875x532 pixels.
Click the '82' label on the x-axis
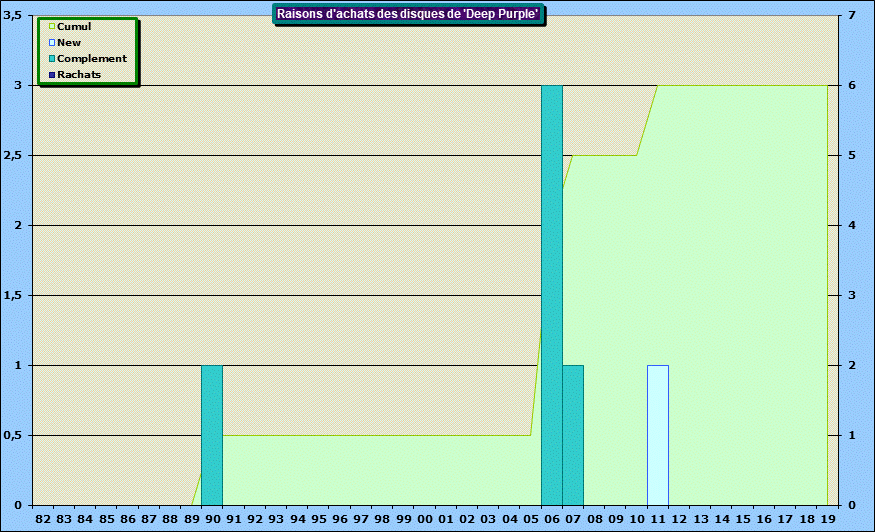click(x=42, y=519)
